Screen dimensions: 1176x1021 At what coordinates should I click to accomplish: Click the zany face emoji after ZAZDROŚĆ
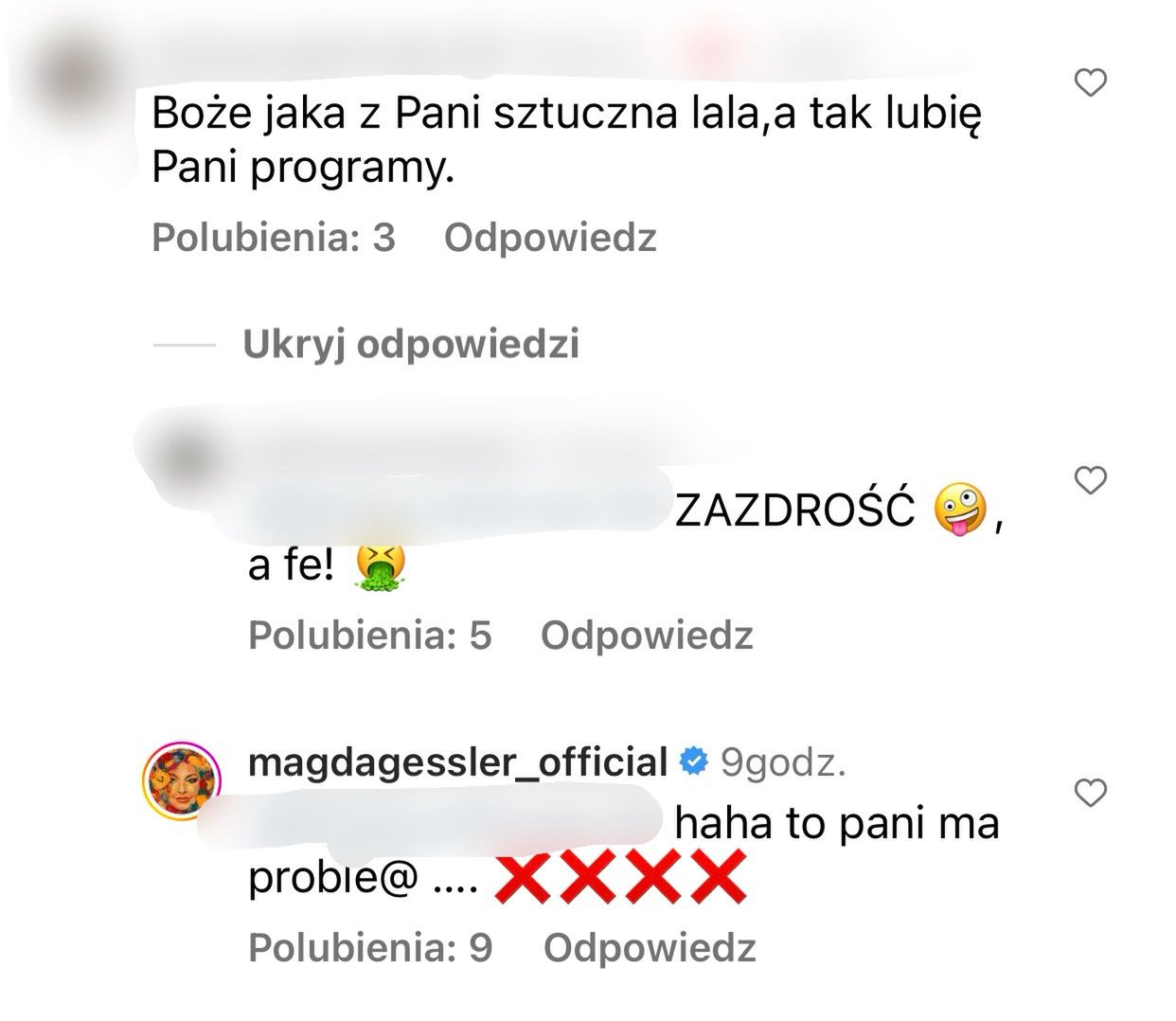[x=960, y=510]
